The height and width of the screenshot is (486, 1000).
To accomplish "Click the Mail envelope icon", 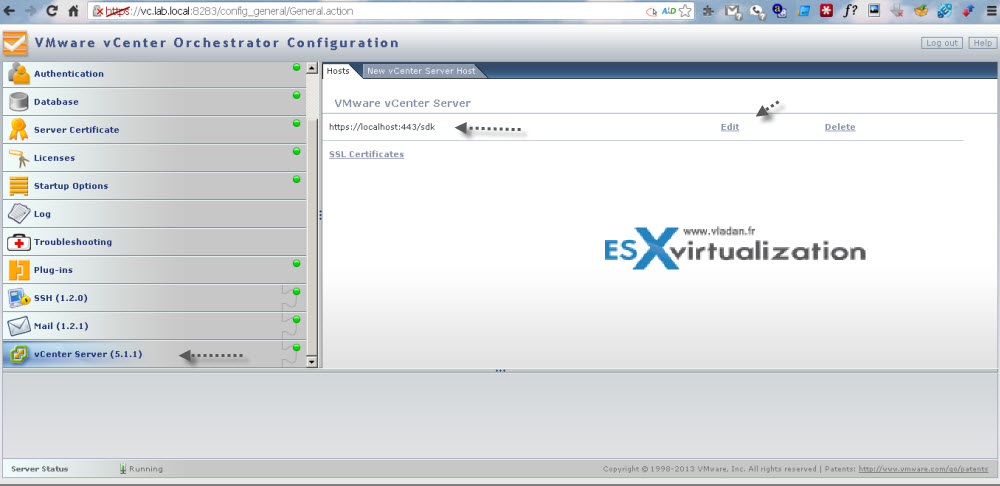I will tap(18, 326).
